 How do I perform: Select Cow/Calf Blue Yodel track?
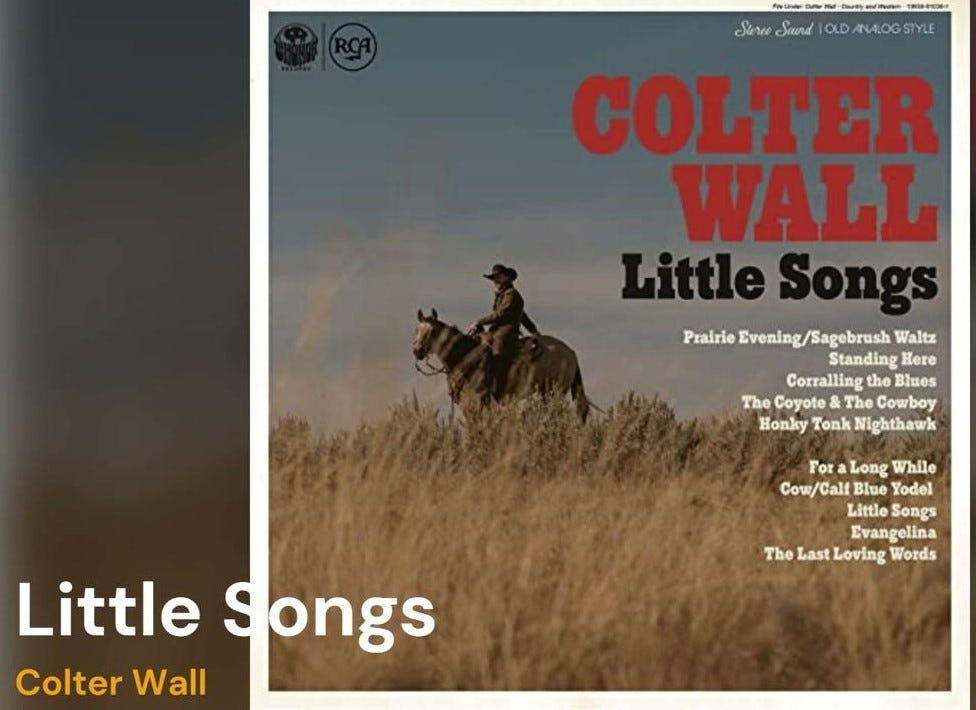(x=856, y=488)
